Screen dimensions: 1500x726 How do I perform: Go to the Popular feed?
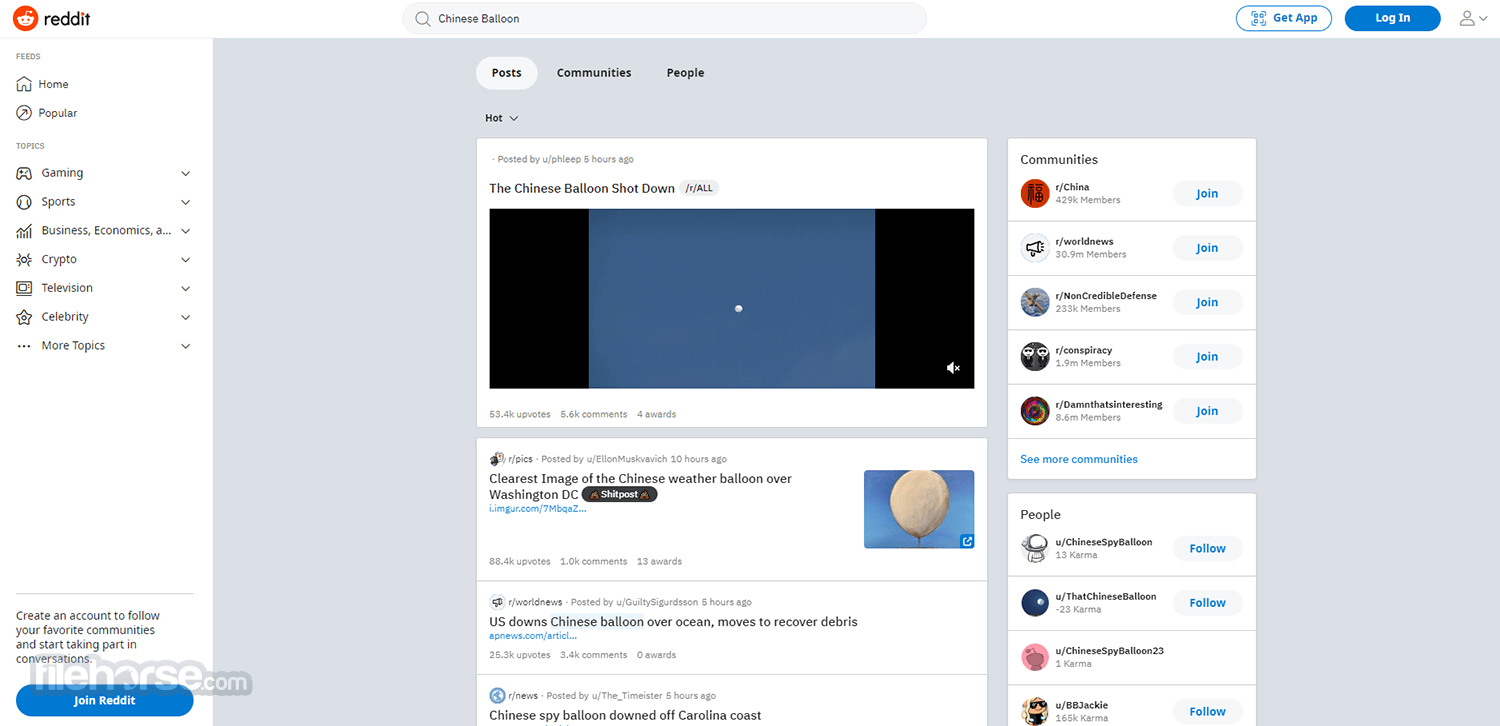pos(57,113)
